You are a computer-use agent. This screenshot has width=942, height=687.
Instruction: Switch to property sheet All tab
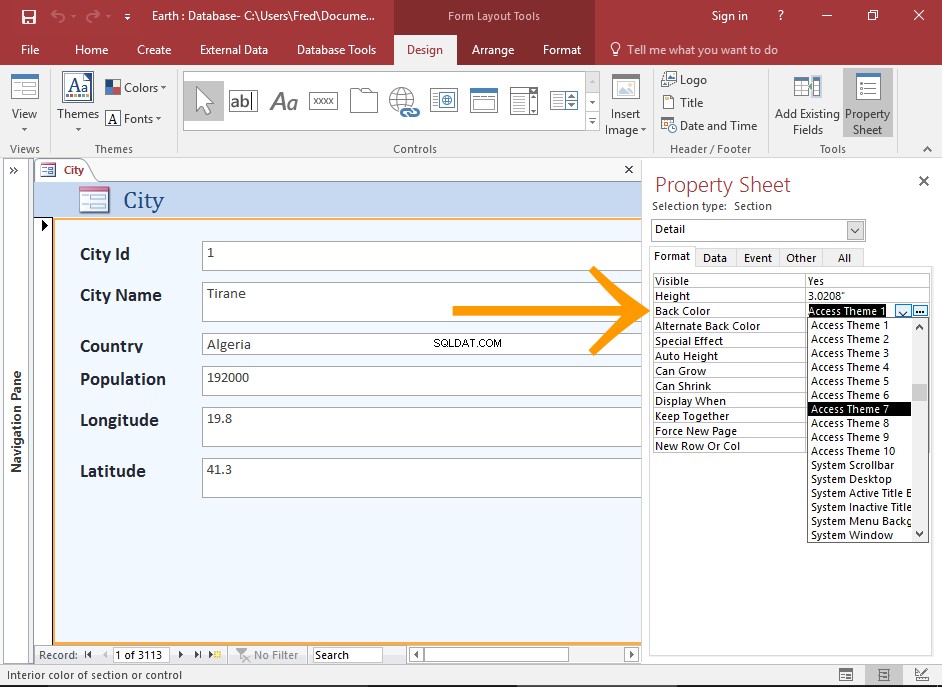tap(844, 258)
